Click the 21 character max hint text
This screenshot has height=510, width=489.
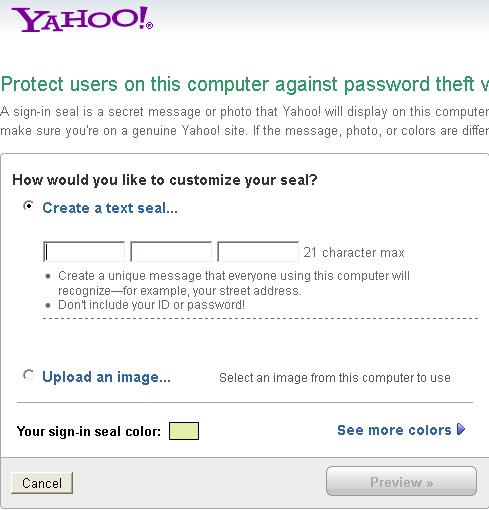[x=354, y=253]
